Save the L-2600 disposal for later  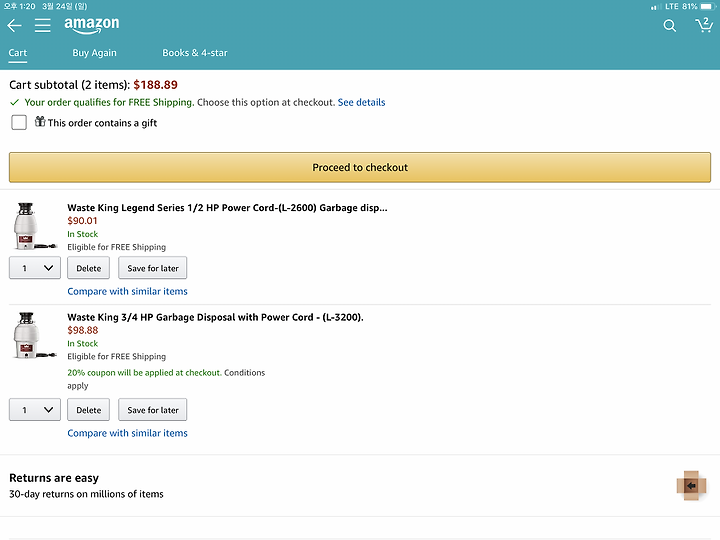tap(153, 268)
